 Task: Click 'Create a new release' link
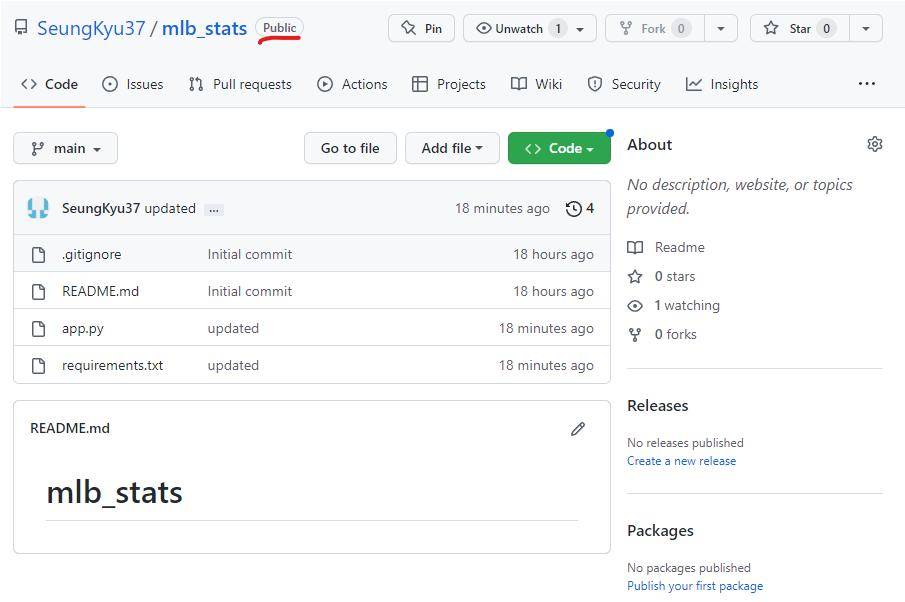[682, 461]
